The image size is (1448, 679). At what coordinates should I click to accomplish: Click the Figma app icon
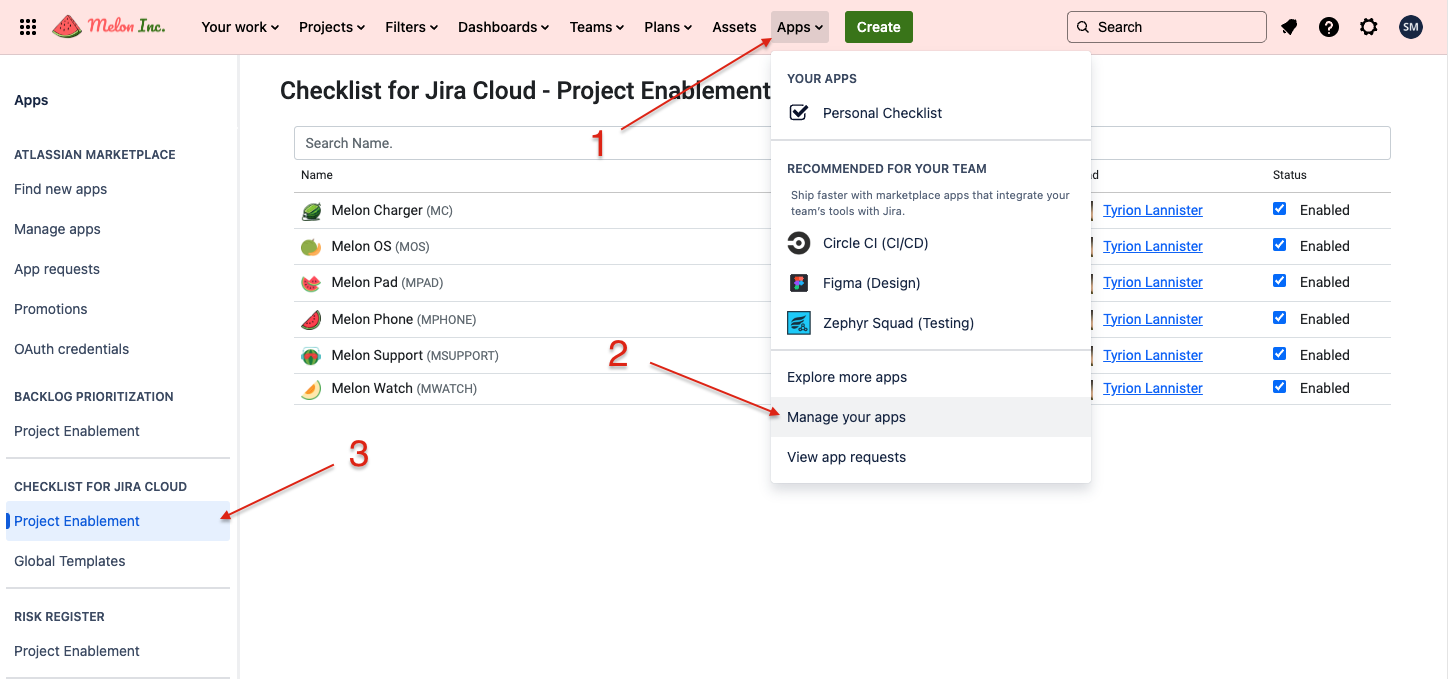coord(799,283)
